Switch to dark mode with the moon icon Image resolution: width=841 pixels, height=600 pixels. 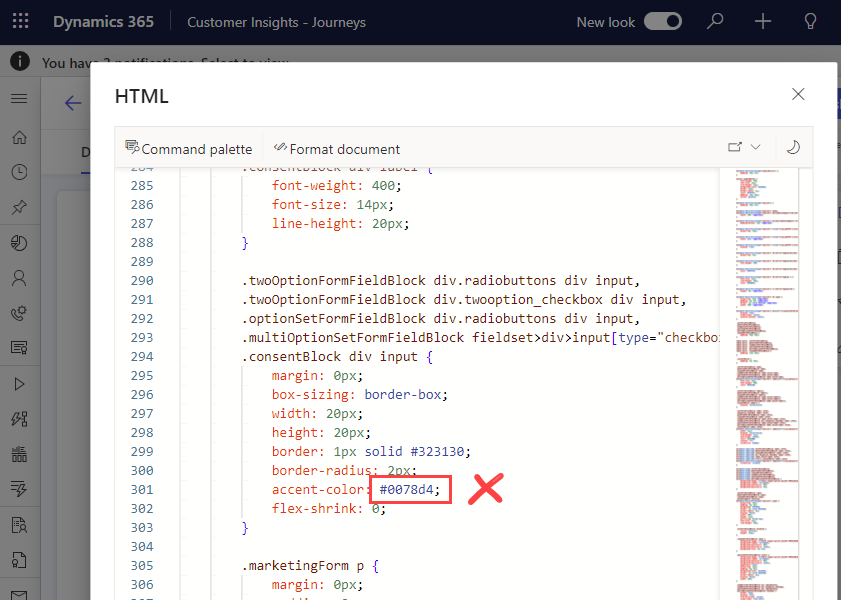[x=793, y=147]
